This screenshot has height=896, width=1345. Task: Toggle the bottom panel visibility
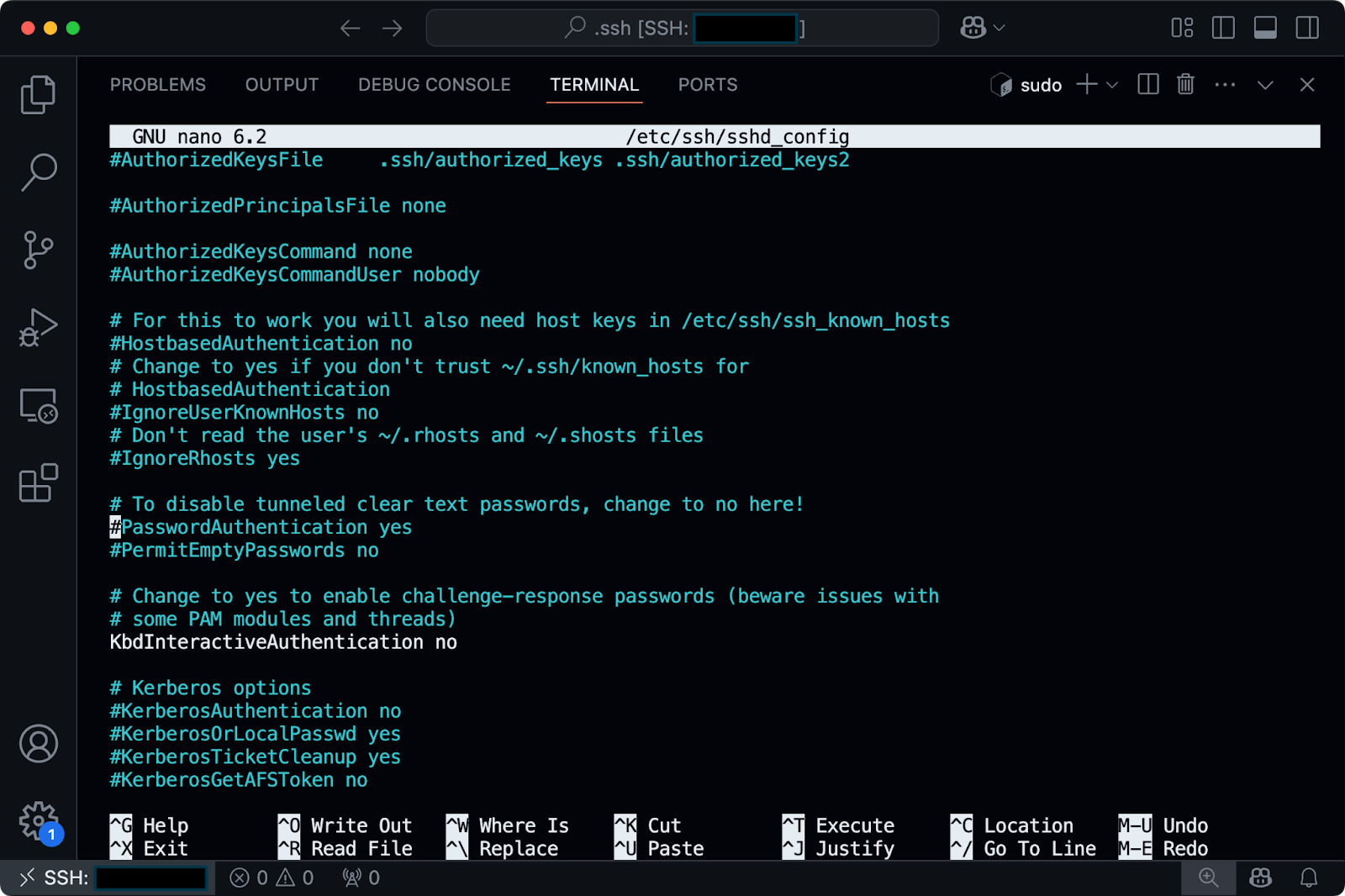1265,29
